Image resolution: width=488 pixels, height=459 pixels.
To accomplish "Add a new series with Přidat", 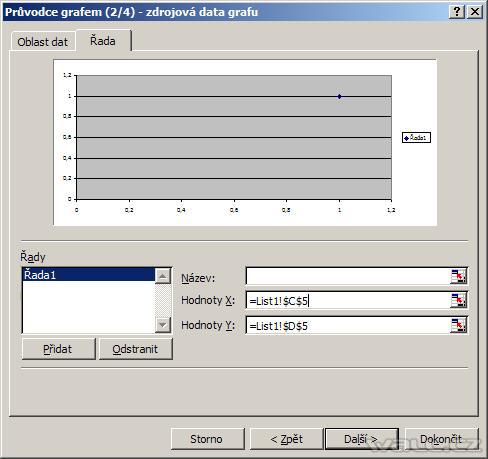I will click(x=58, y=349).
